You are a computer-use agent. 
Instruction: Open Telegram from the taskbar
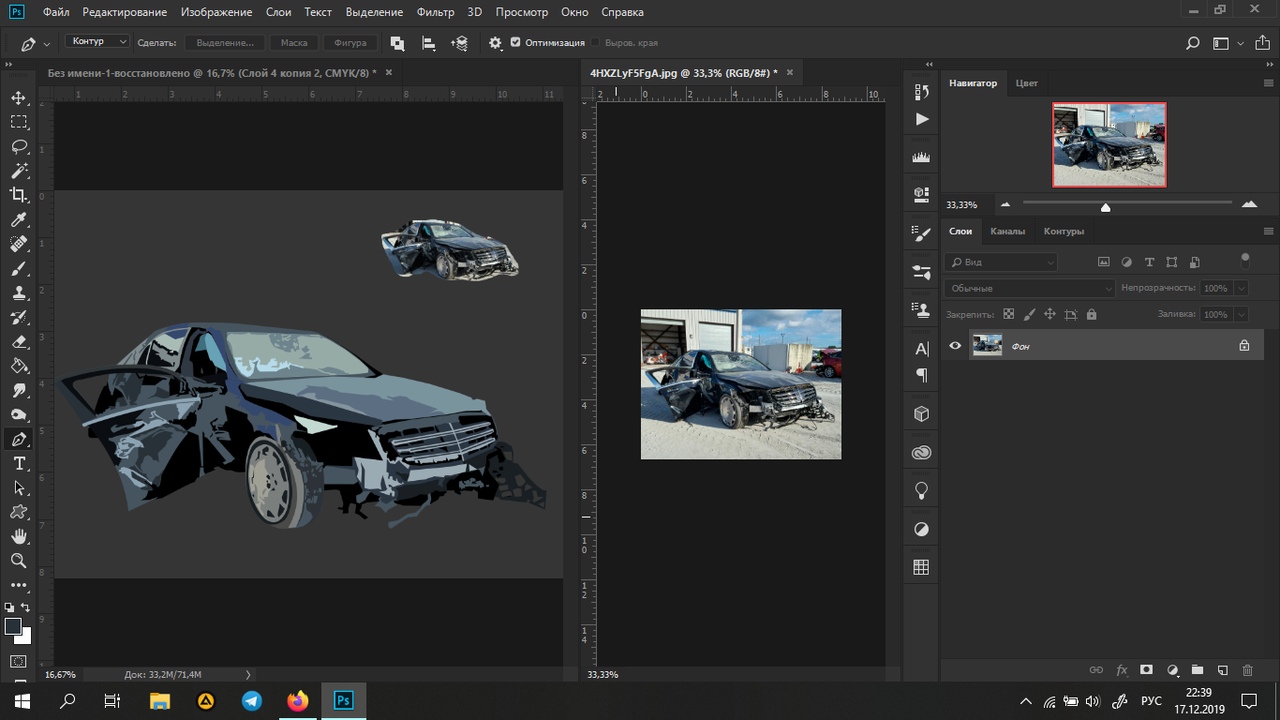pyautogui.click(x=252, y=701)
